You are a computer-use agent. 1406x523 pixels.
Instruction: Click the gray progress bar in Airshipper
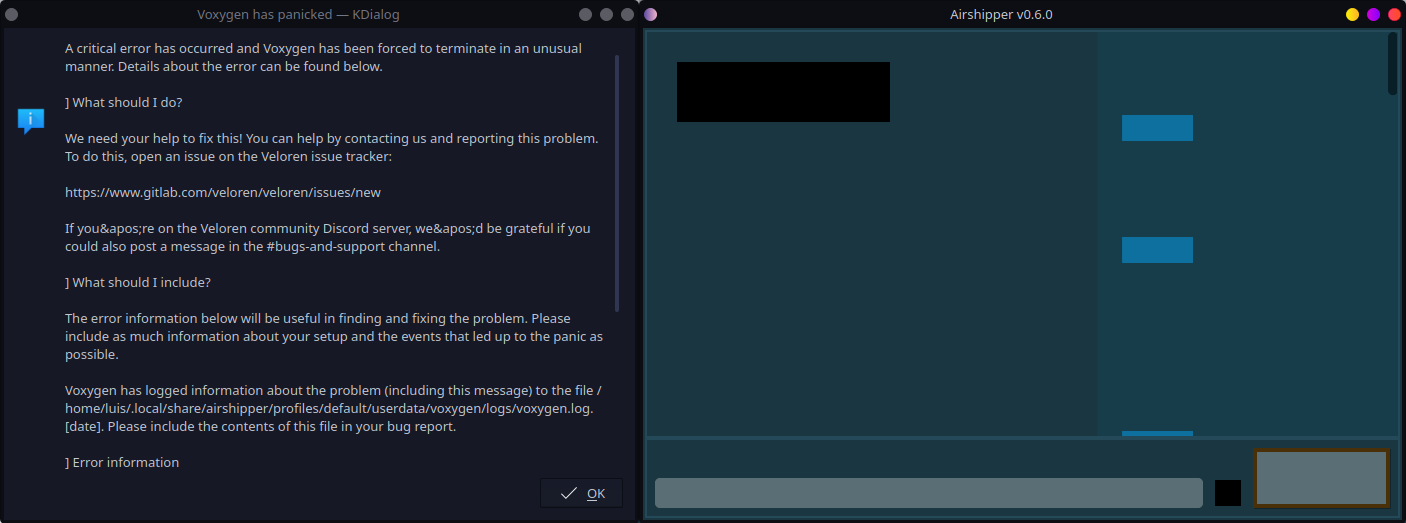click(928, 493)
